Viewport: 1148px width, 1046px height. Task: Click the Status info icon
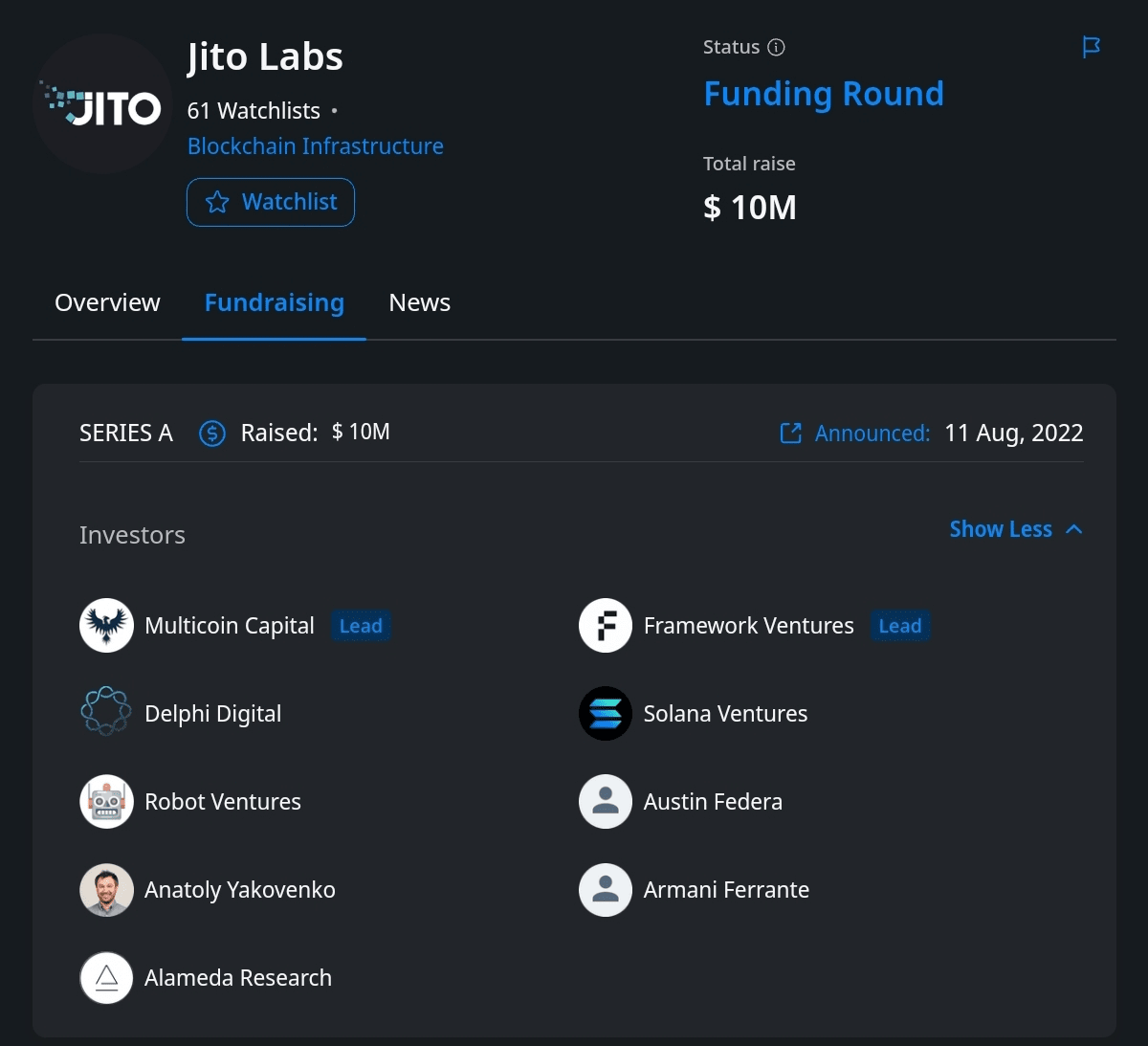[777, 47]
